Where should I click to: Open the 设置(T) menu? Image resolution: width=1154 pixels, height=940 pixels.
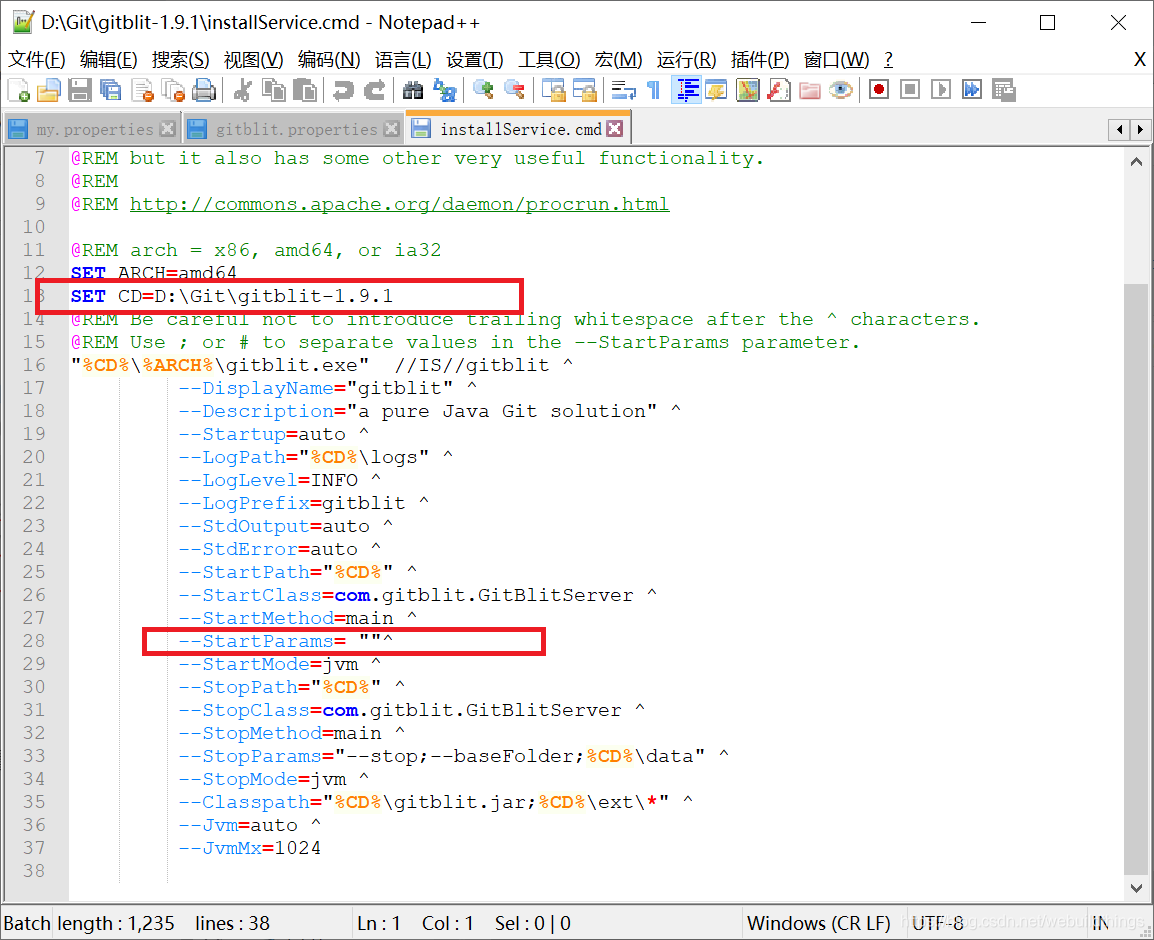[x=475, y=60]
